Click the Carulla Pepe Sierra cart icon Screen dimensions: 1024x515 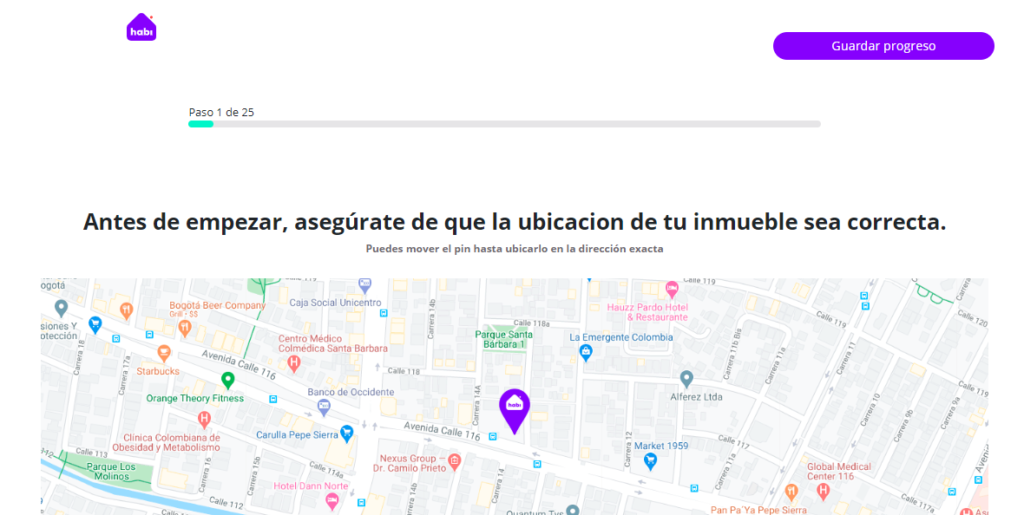coord(347,433)
